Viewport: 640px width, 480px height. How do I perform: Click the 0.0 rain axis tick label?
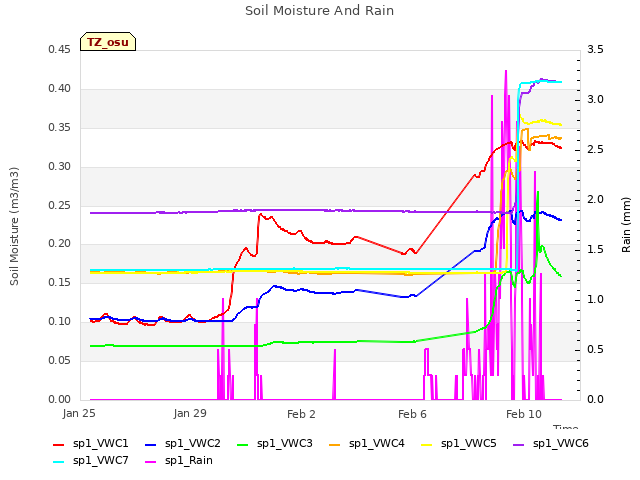596,399
